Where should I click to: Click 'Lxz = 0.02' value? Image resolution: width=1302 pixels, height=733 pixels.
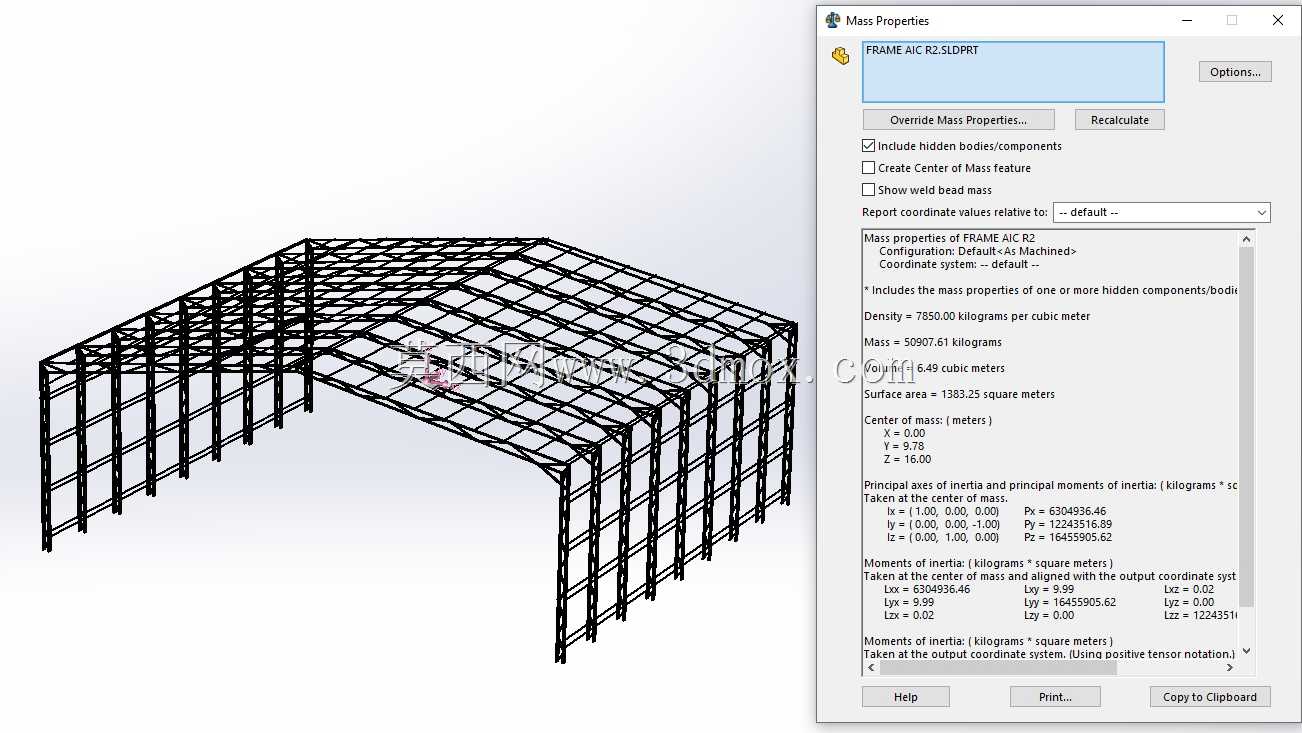(x=1188, y=589)
